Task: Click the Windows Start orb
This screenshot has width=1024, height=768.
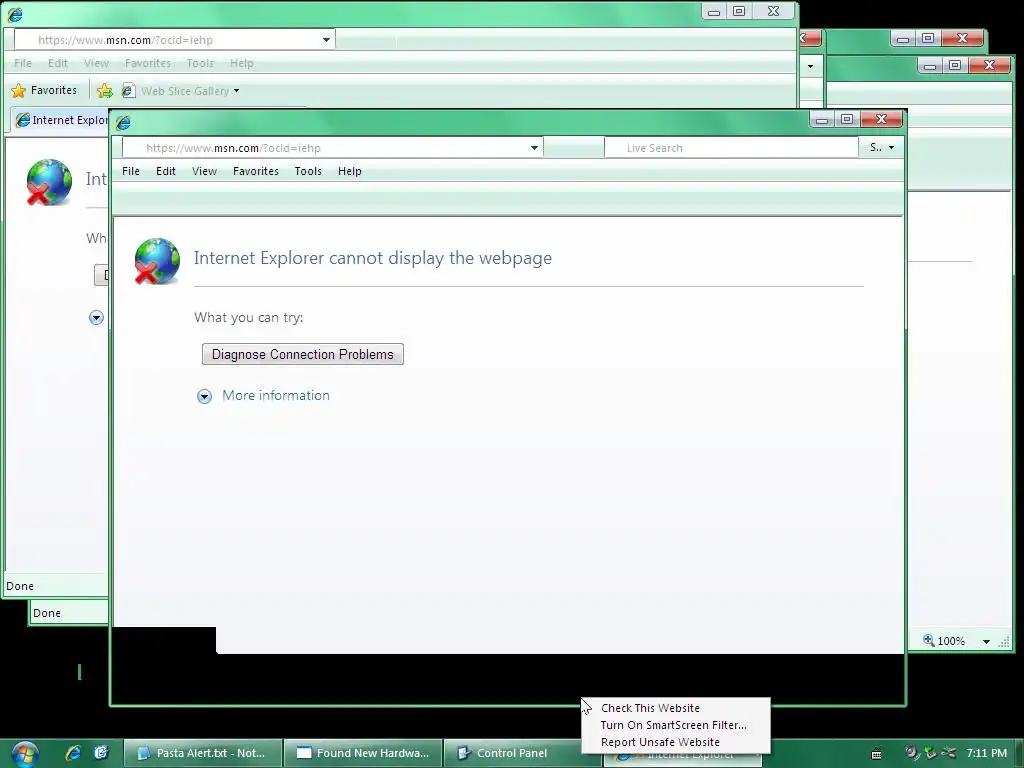Action: point(25,754)
